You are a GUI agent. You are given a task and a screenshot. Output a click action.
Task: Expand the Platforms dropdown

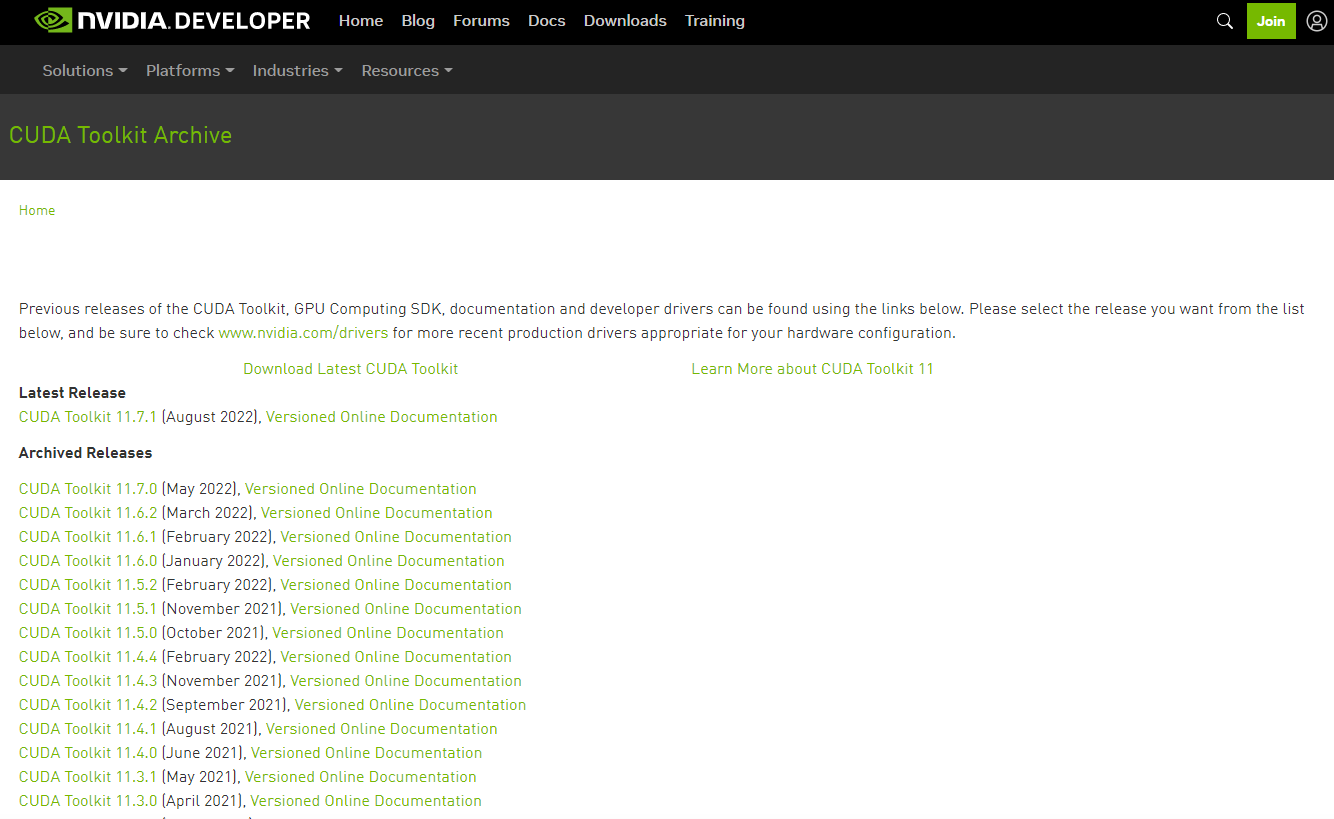point(190,71)
